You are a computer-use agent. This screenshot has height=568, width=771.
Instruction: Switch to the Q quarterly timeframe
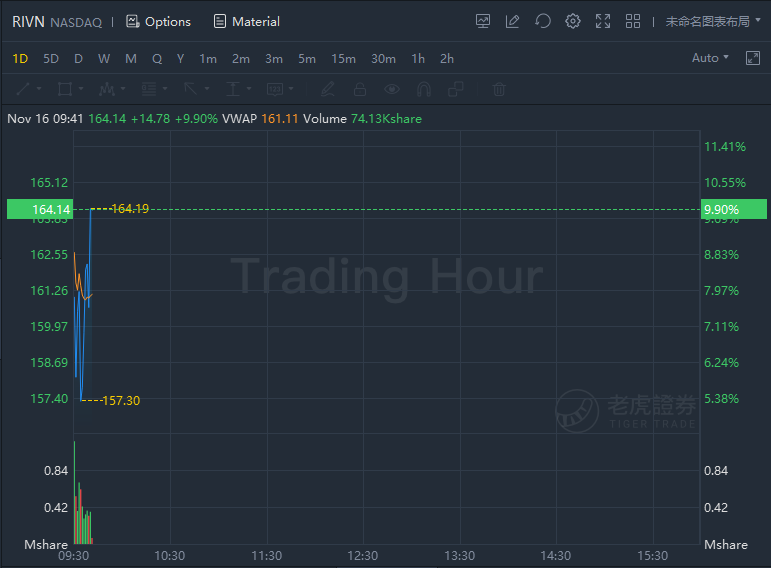coord(157,59)
